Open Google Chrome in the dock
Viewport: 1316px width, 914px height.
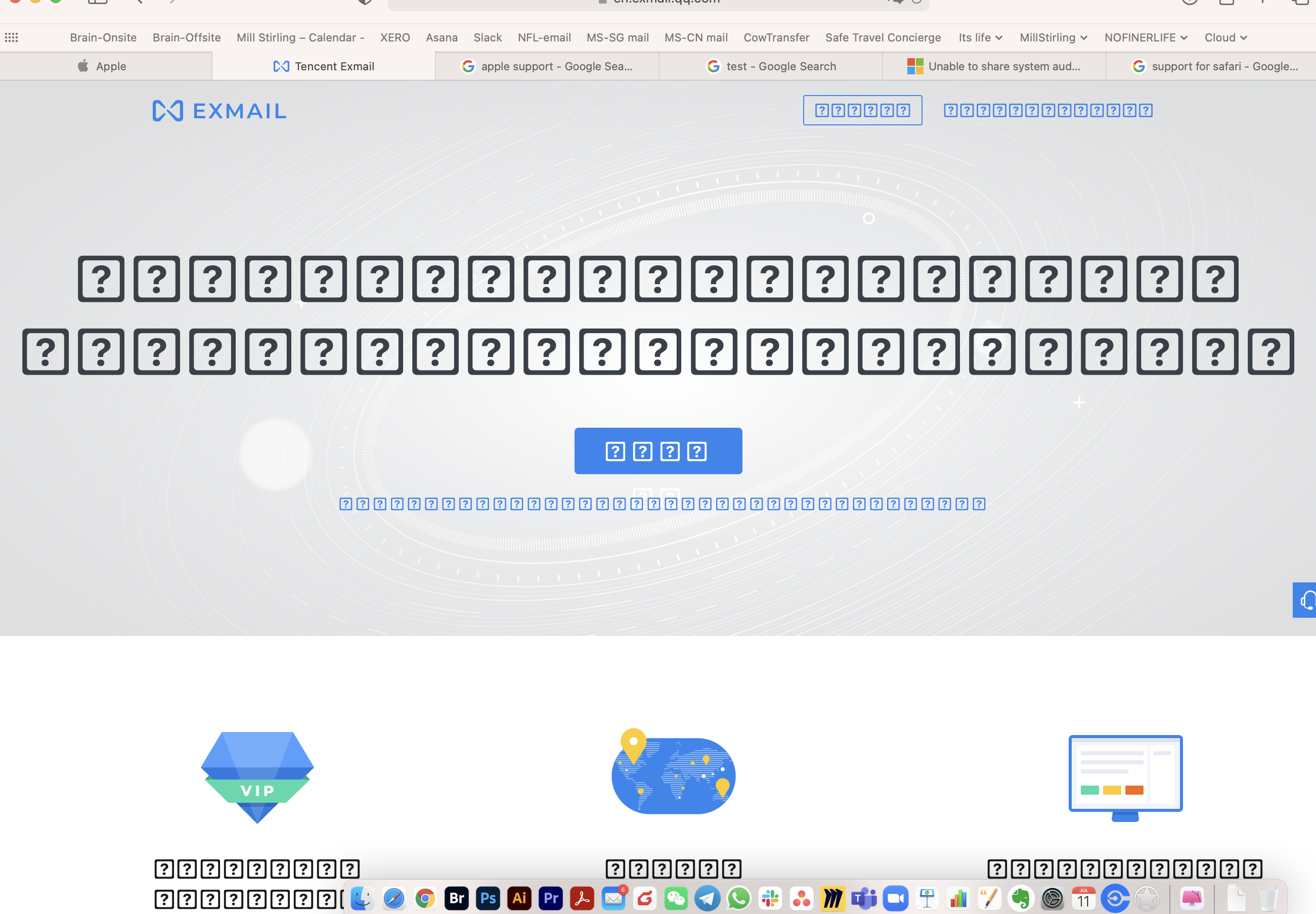[x=425, y=898]
